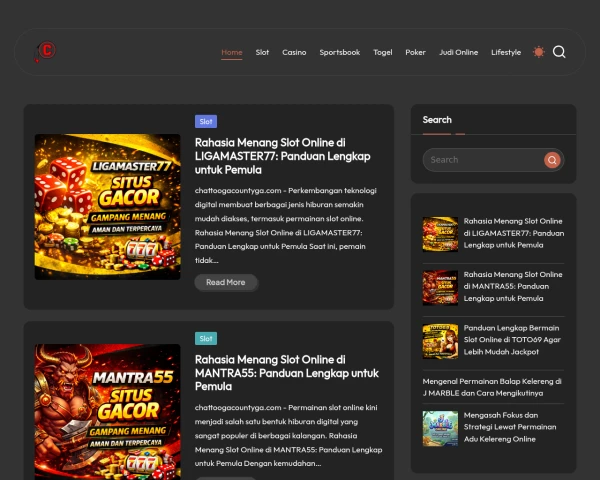Open the Lifestyle menu item
Viewport: 600px width, 480px height.
[506, 52]
